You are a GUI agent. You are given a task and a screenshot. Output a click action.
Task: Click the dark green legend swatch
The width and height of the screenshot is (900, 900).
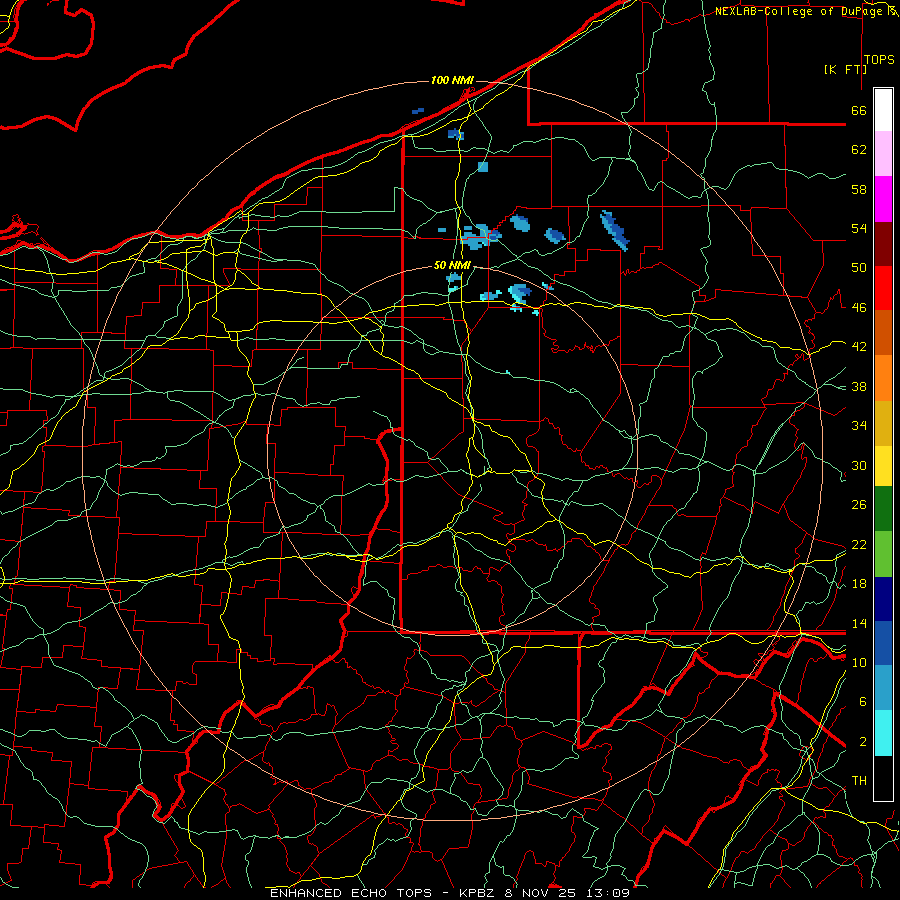point(883,509)
